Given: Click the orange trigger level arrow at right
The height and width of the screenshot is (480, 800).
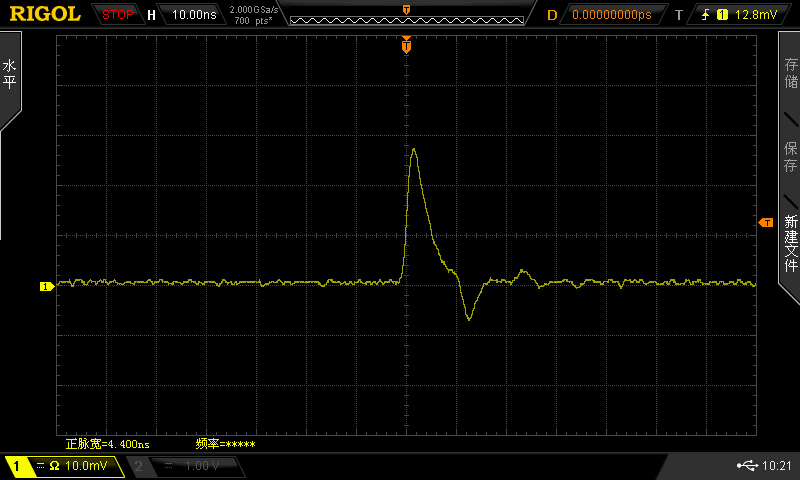Looking at the screenshot, I should [766, 222].
